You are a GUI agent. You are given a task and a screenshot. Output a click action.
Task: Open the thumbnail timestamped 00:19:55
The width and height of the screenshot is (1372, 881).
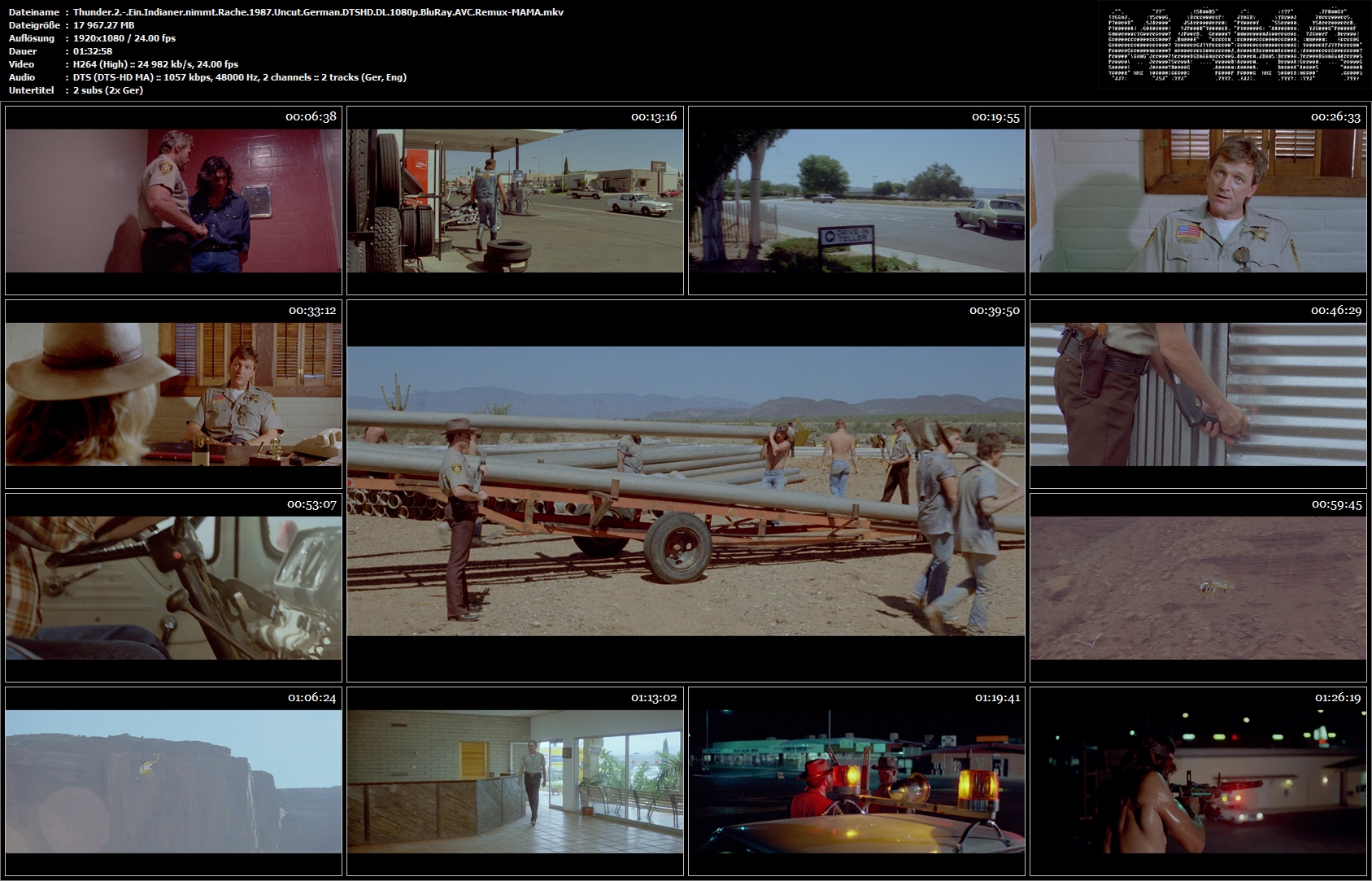[856, 200]
